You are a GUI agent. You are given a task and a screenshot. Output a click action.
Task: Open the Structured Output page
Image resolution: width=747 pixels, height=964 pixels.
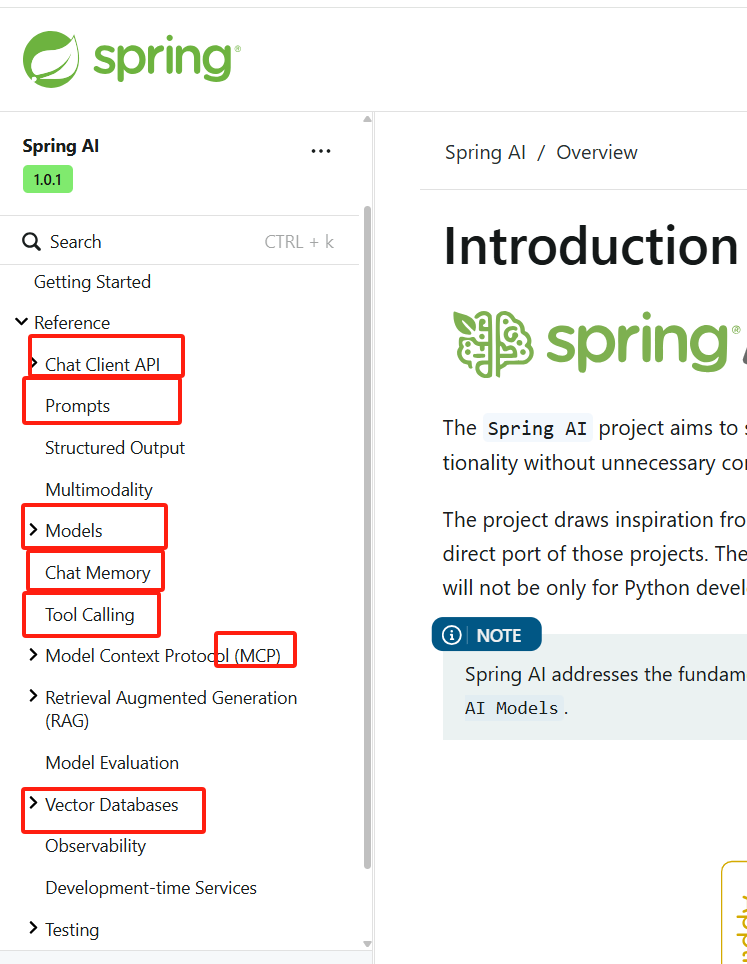click(115, 448)
